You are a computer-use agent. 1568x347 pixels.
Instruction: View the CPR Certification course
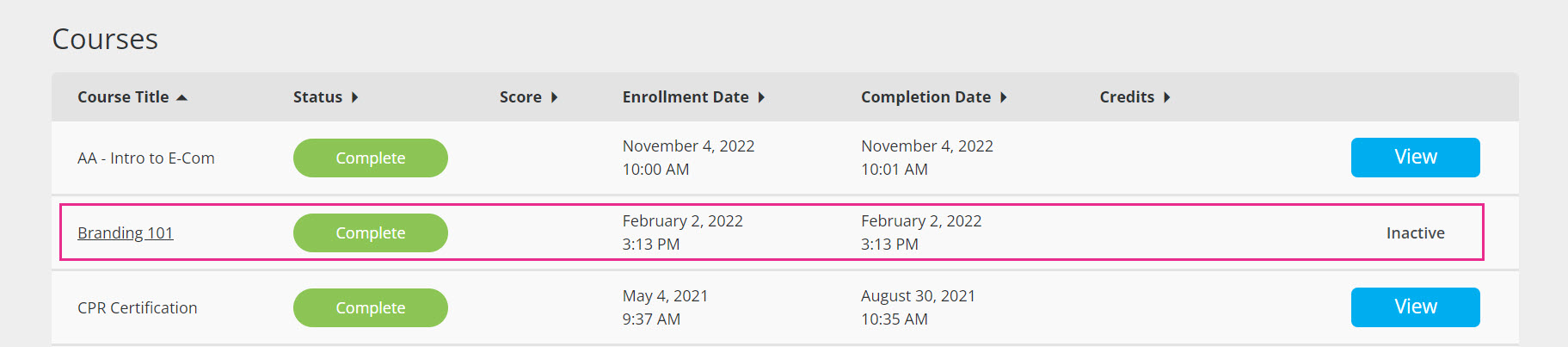1415,307
